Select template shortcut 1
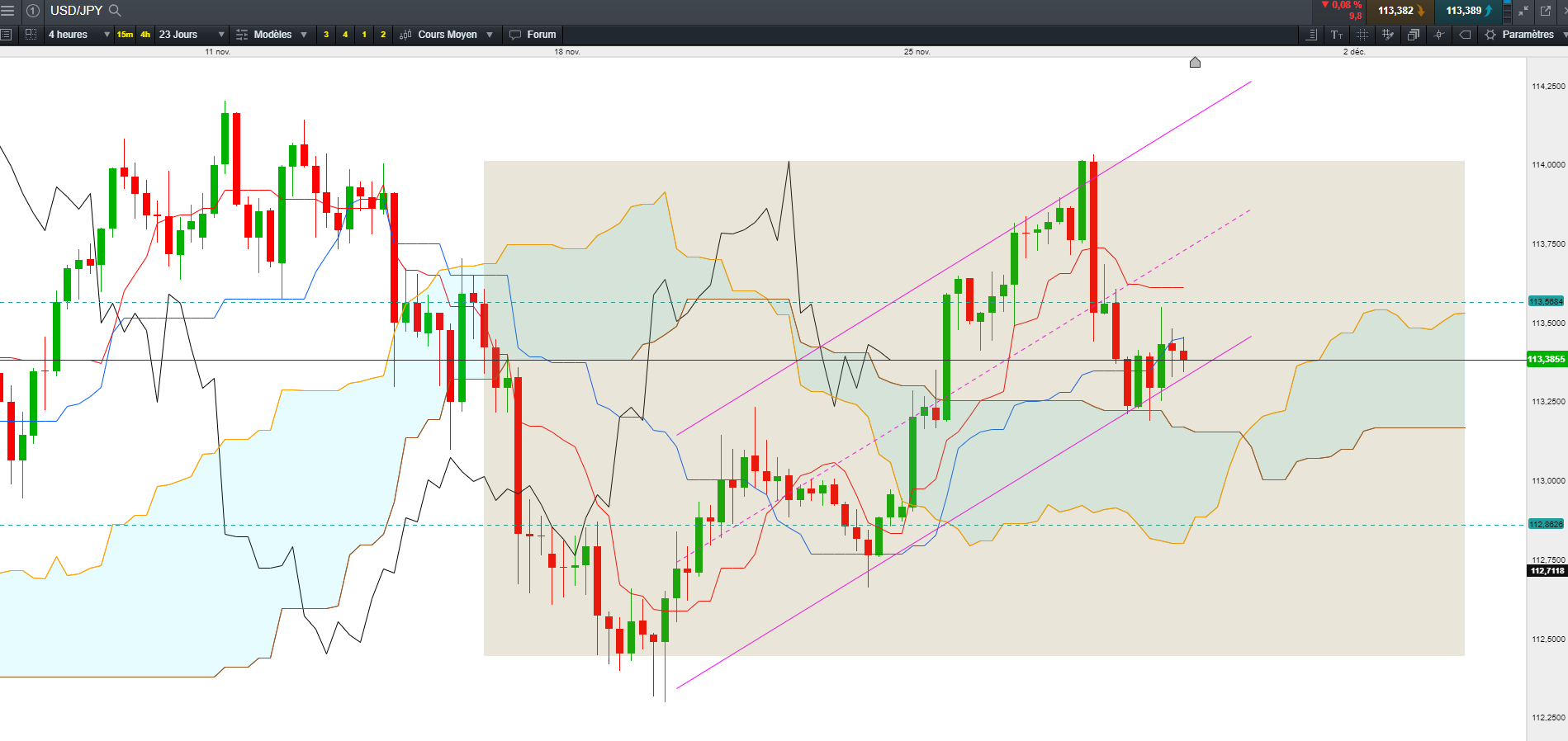The width and height of the screenshot is (1568, 741). 364,35
